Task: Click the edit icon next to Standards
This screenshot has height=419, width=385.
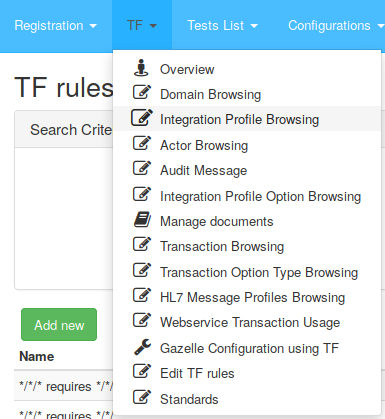Action: tap(142, 397)
